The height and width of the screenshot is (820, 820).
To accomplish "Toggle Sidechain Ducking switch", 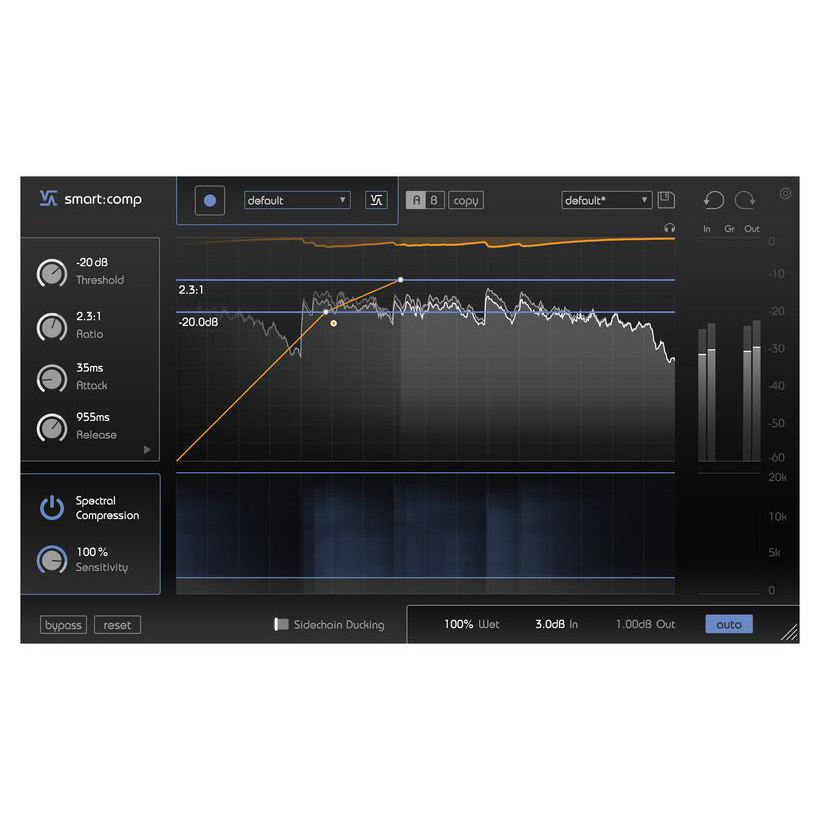I will coord(281,624).
